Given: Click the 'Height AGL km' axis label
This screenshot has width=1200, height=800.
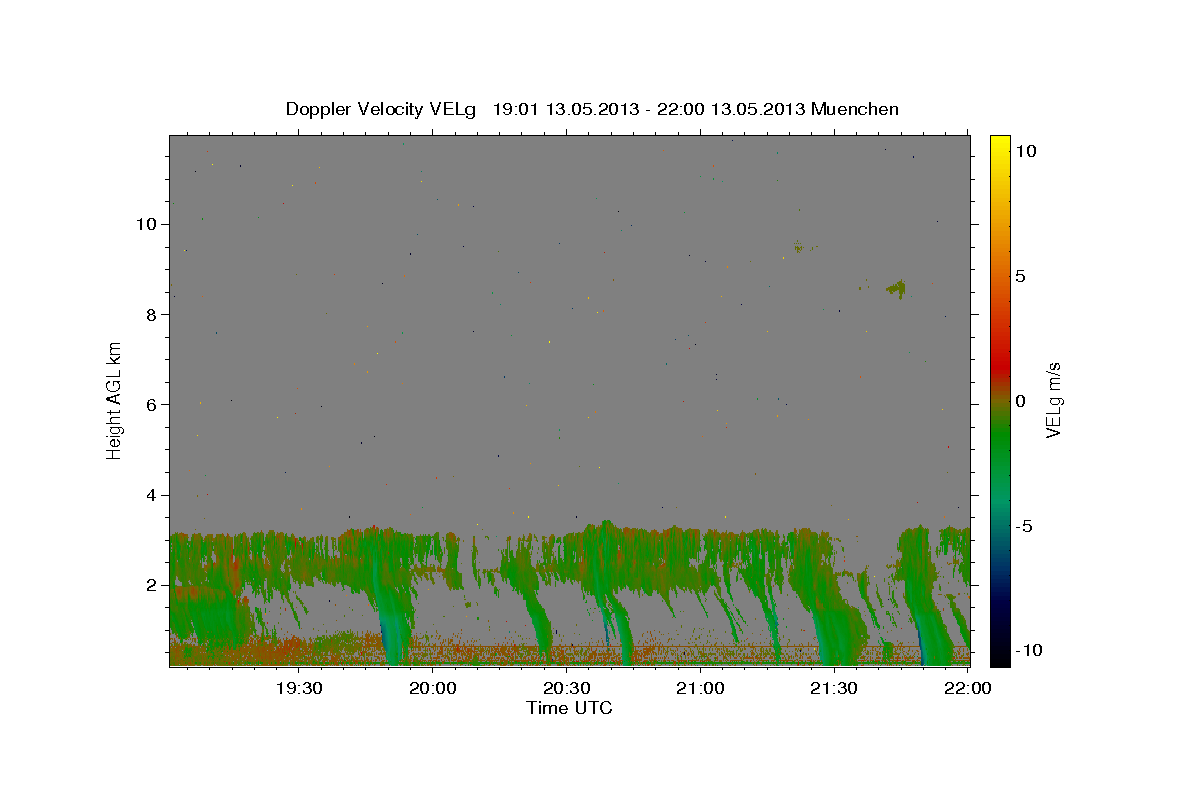Looking at the screenshot, I should 115,400.
